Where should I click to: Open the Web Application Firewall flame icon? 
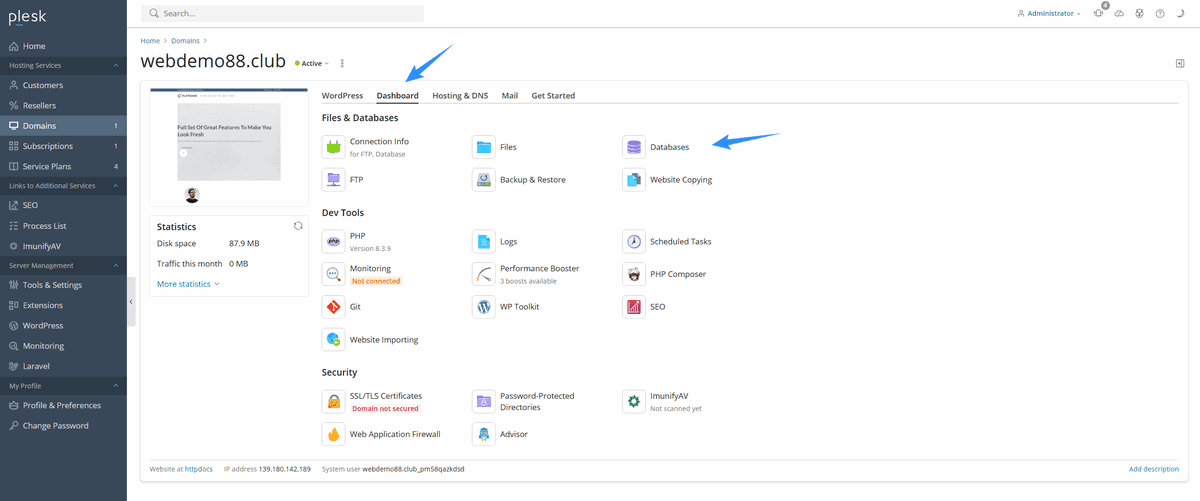click(333, 434)
